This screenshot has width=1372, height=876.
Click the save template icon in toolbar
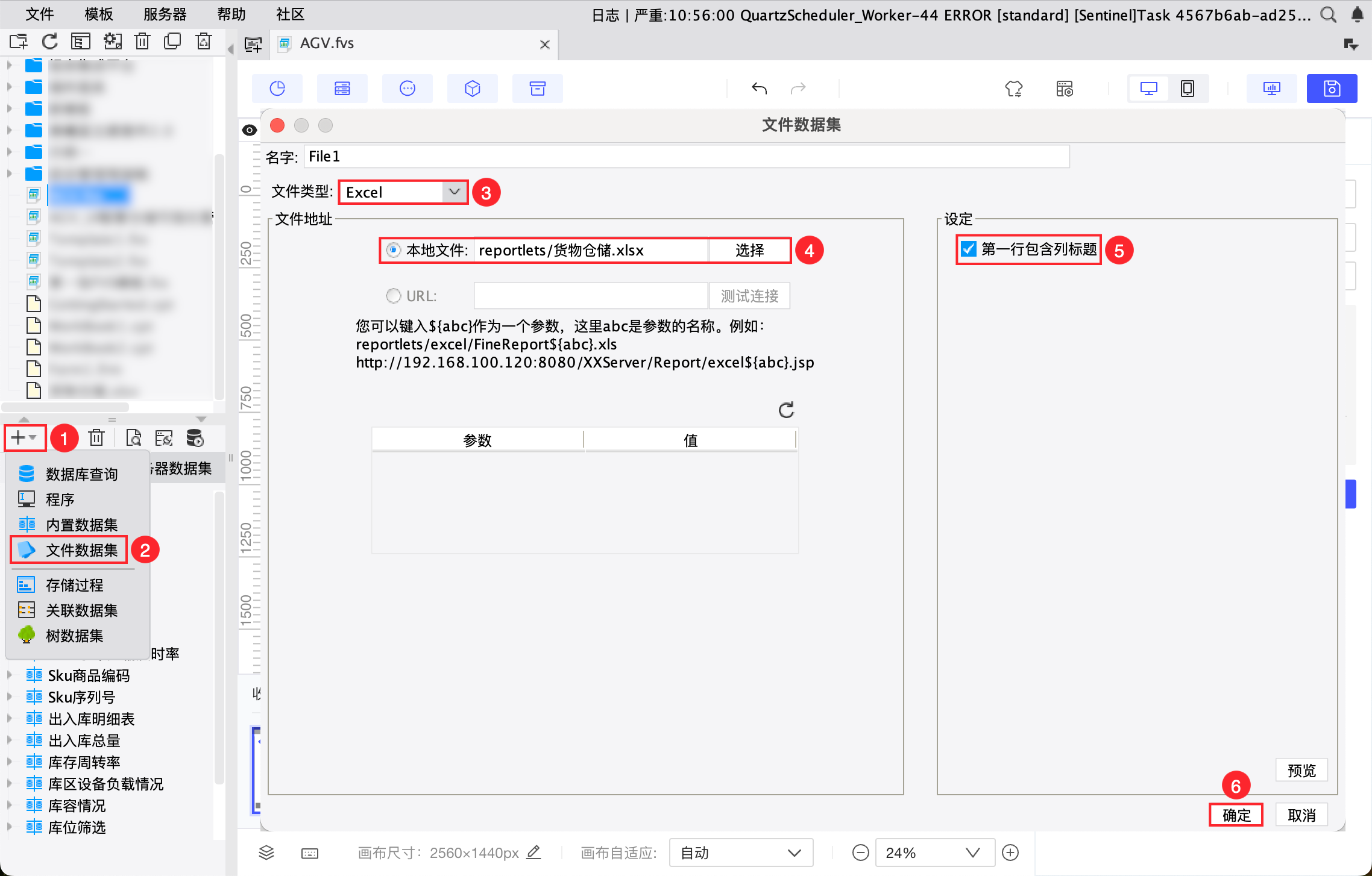pos(1331,89)
